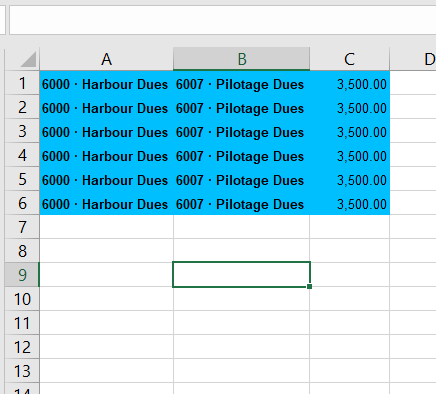
Task: Click cell C5 with 3,500.00
Action: point(349,179)
